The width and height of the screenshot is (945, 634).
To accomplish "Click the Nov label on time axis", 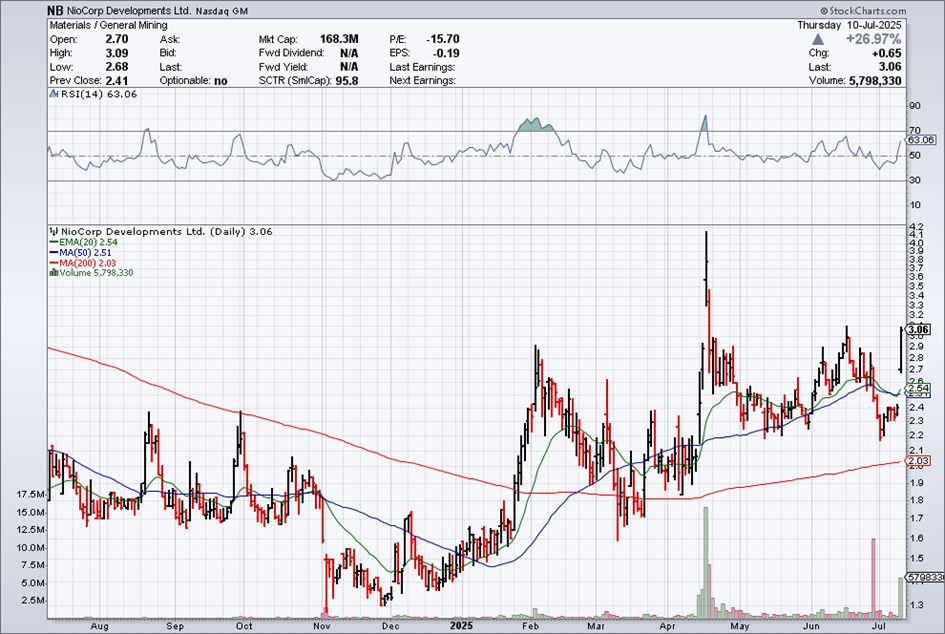I will click(322, 626).
